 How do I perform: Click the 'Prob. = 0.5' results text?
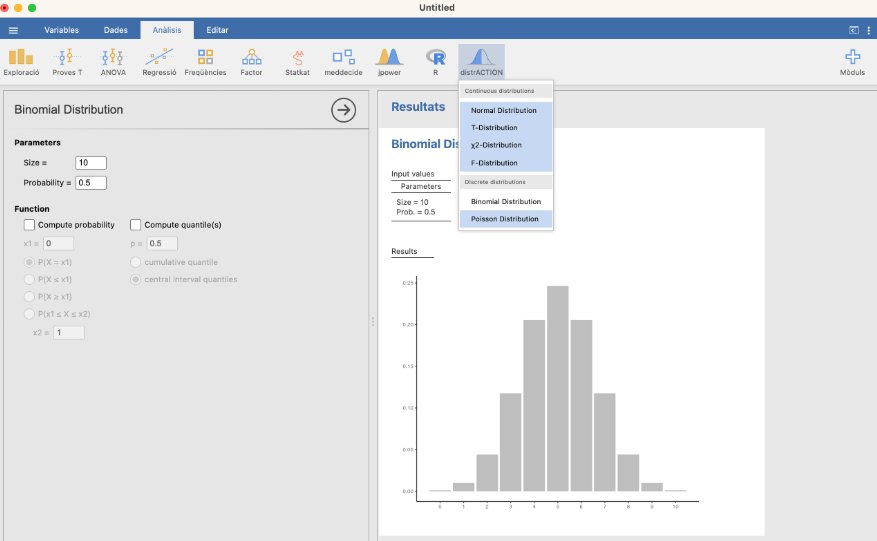pyautogui.click(x=416, y=212)
